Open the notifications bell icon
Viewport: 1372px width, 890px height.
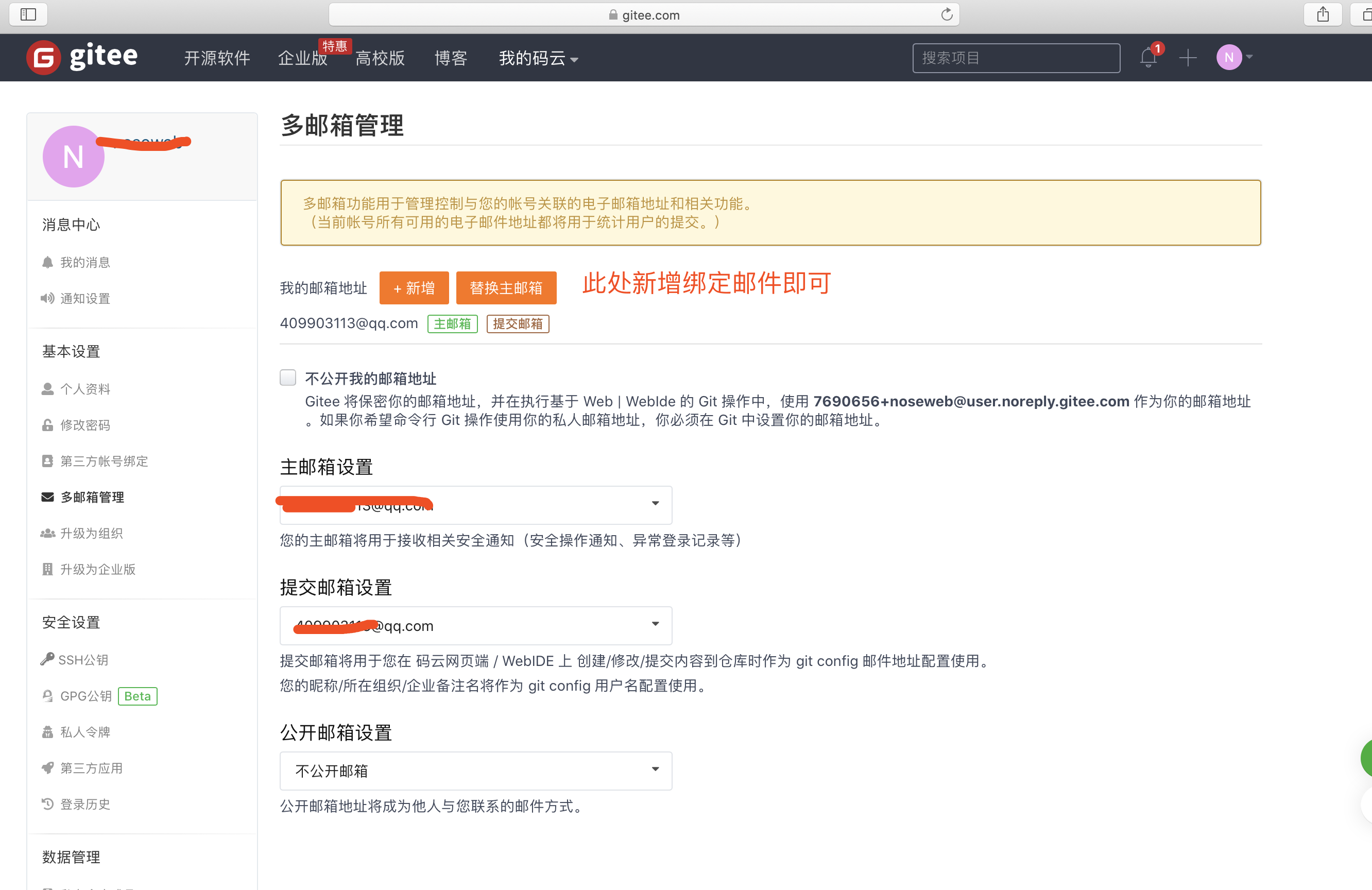point(1148,58)
